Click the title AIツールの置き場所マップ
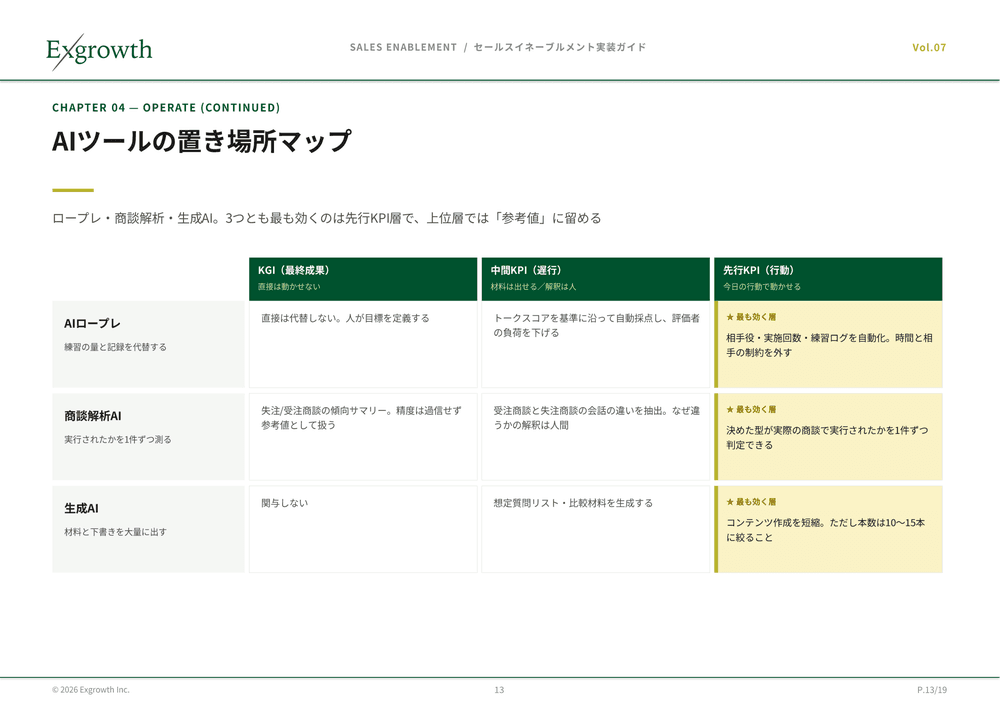This screenshot has width=1000, height=708. pyautogui.click(x=202, y=141)
